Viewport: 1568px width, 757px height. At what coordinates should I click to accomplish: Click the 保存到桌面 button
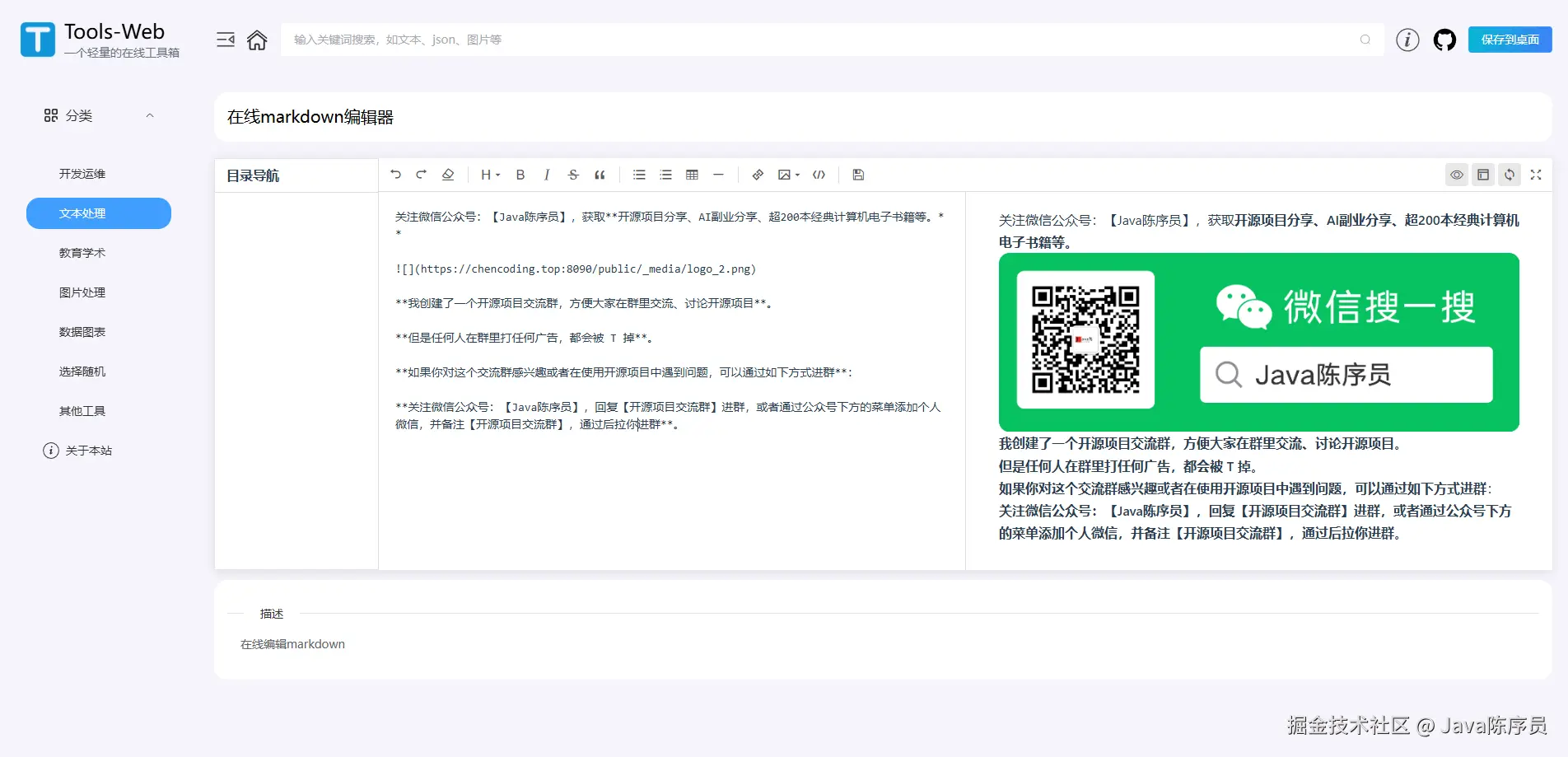point(1510,40)
